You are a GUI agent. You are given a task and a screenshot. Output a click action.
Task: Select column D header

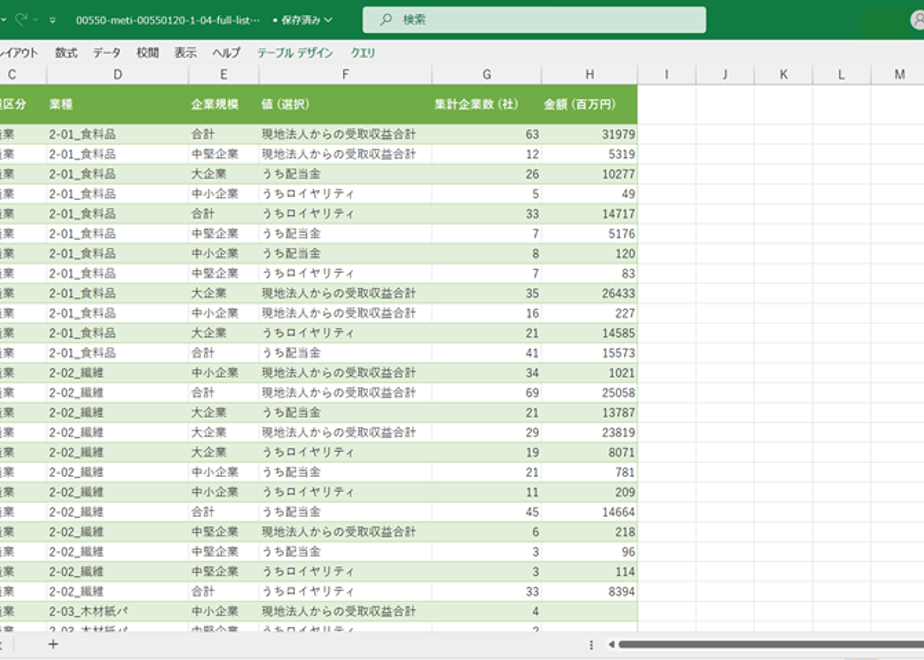pyautogui.click(x=118, y=75)
